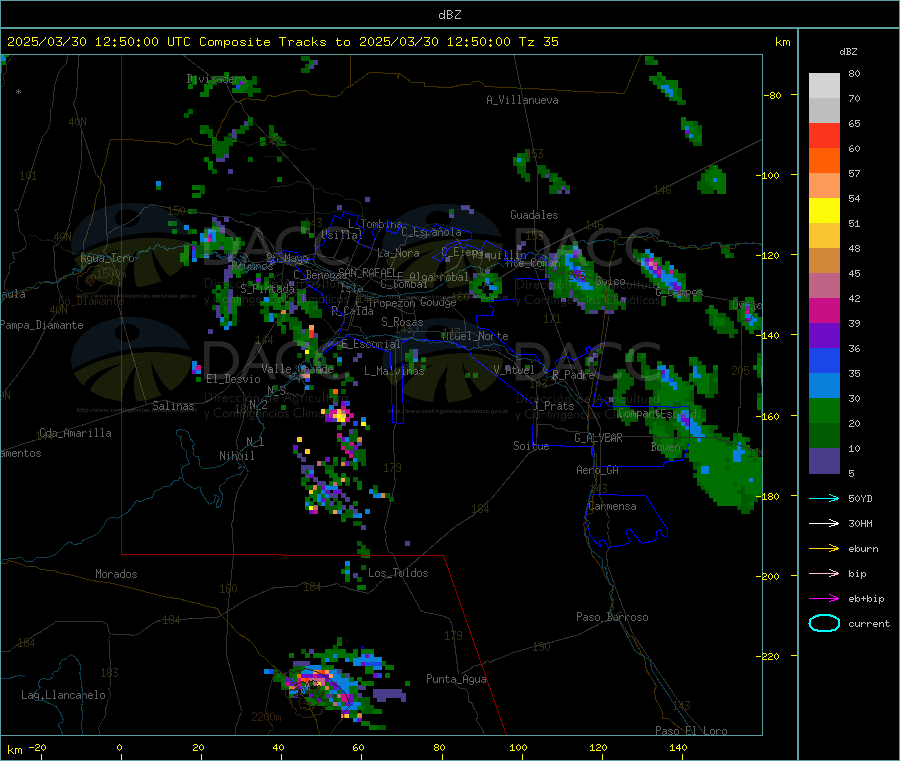Click the magenta eb+bip arrow icon

tap(824, 599)
